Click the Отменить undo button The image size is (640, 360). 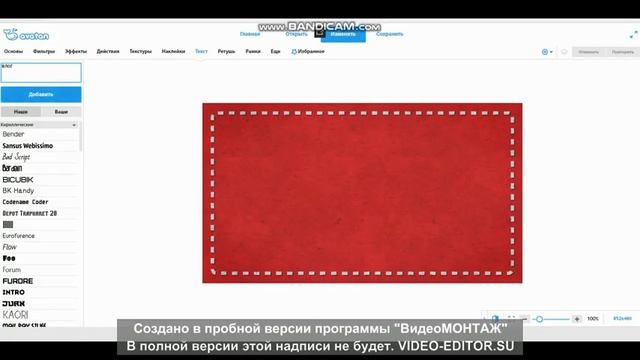[x=588, y=52]
